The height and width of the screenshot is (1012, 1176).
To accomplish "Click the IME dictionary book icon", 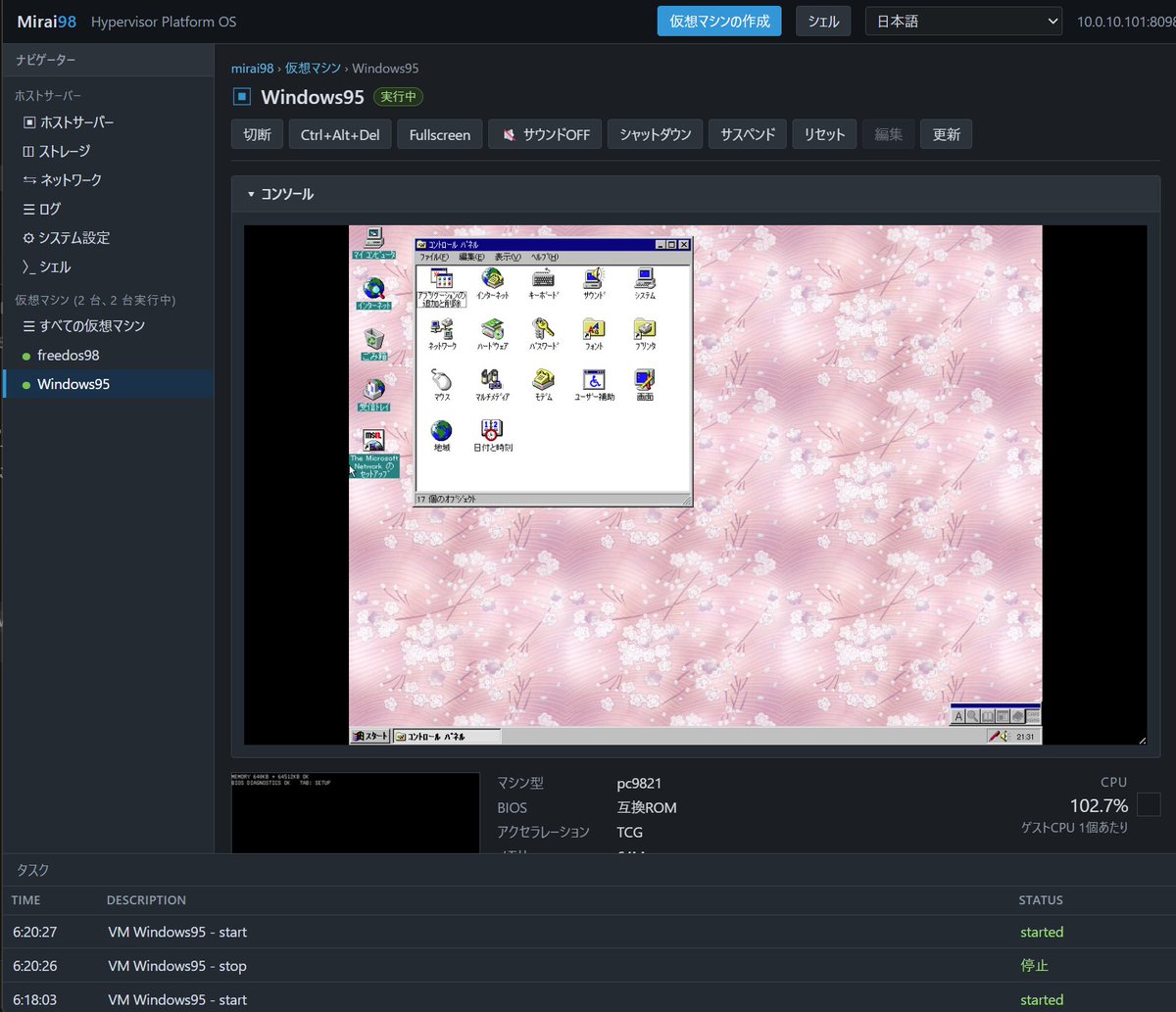I will click(x=989, y=716).
